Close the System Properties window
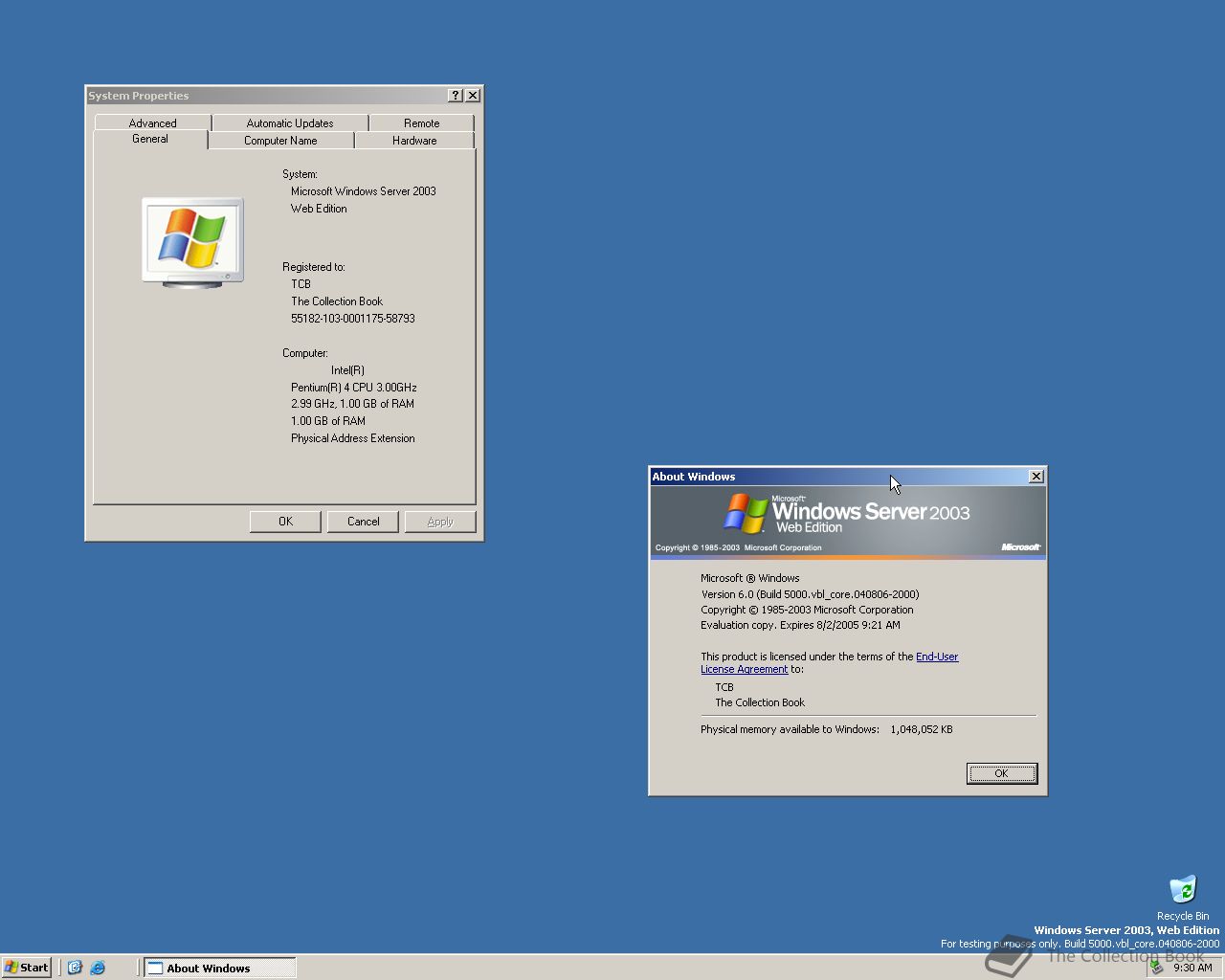 473,96
